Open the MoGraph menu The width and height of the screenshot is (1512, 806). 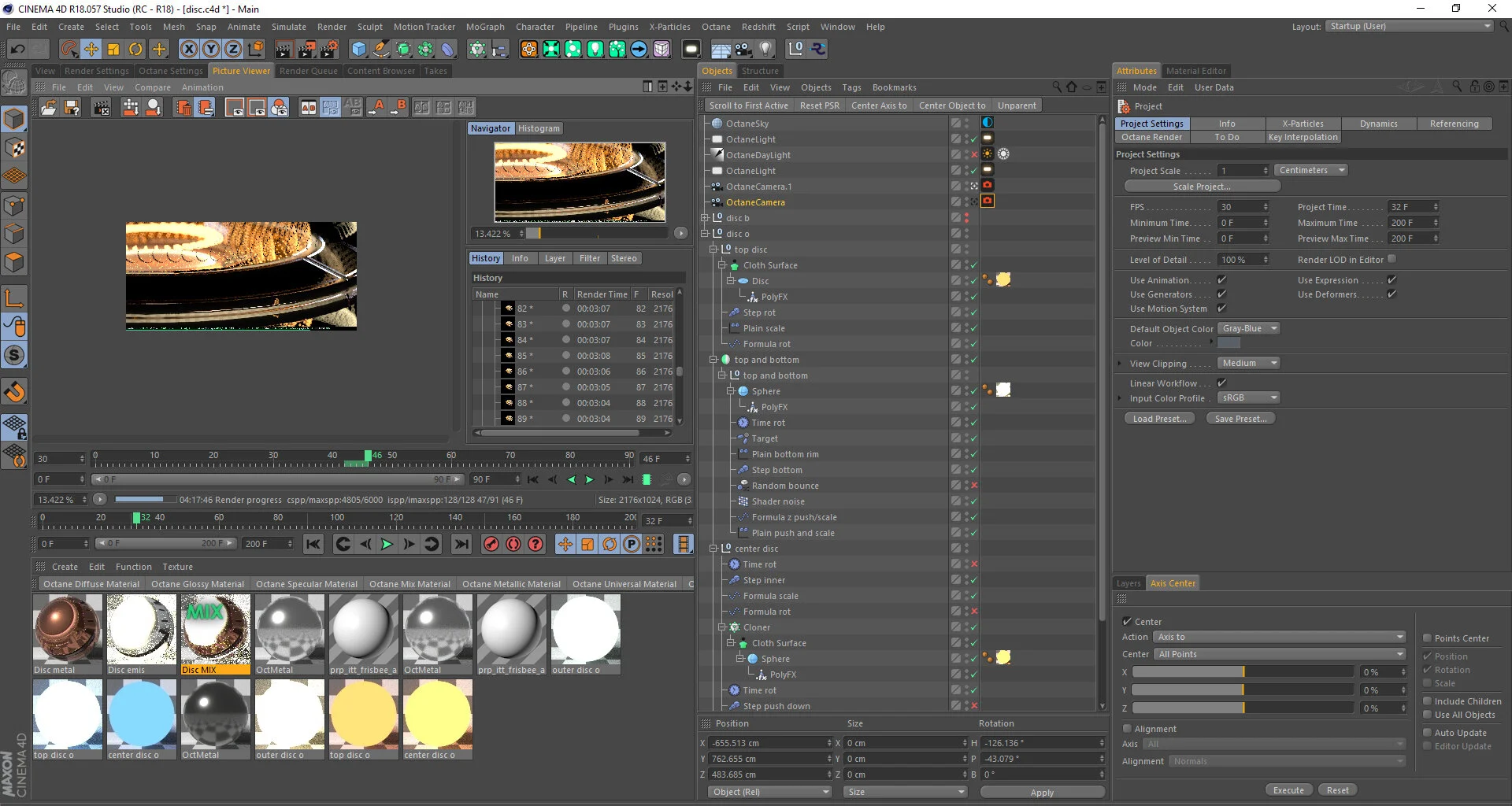[x=485, y=26]
